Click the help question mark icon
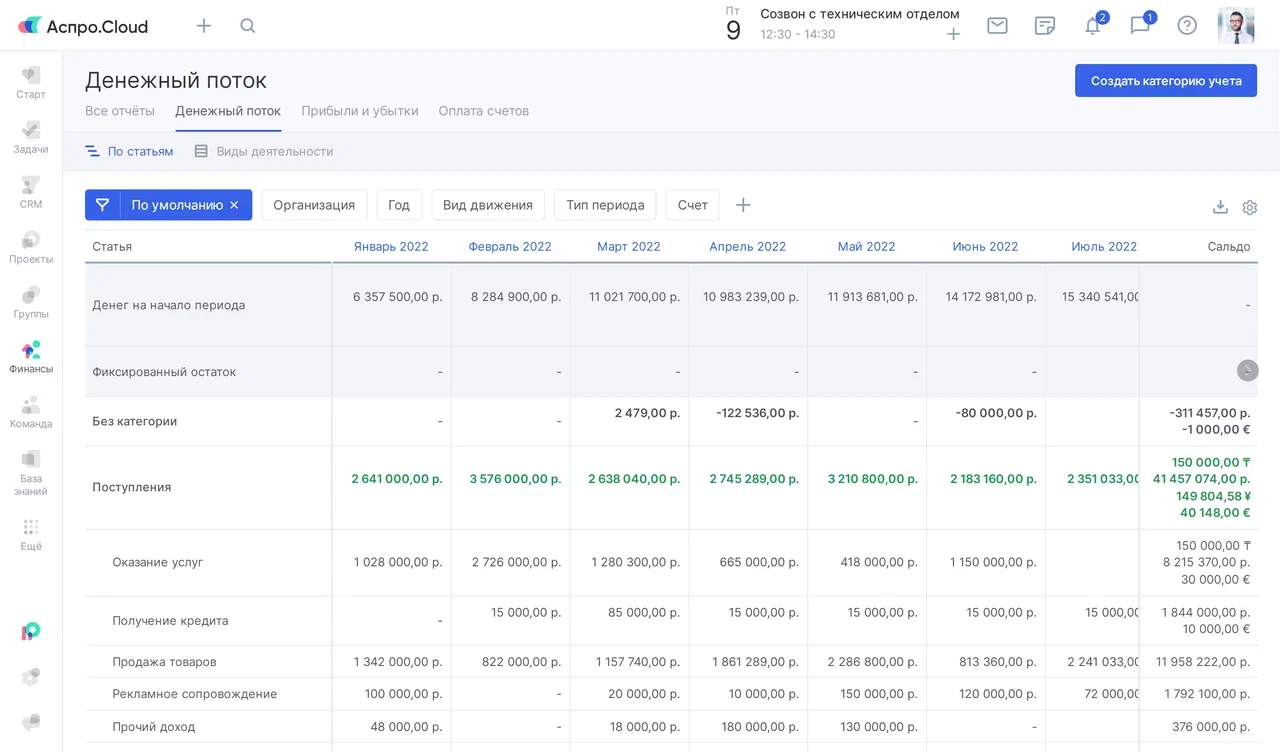Image resolution: width=1280 pixels, height=752 pixels. [1187, 26]
